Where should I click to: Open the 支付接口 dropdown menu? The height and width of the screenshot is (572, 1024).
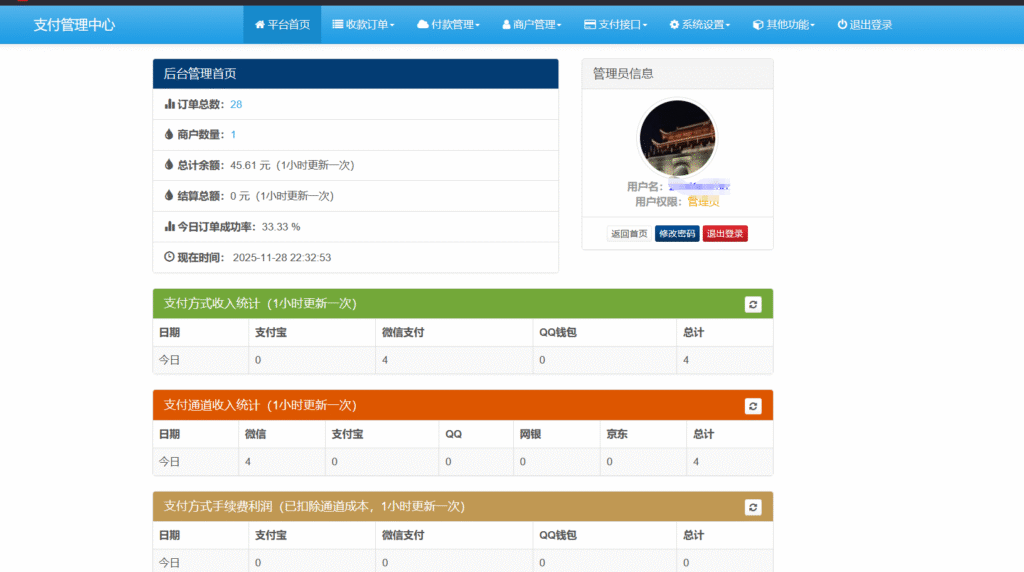pyautogui.click(x=616, y=24)
